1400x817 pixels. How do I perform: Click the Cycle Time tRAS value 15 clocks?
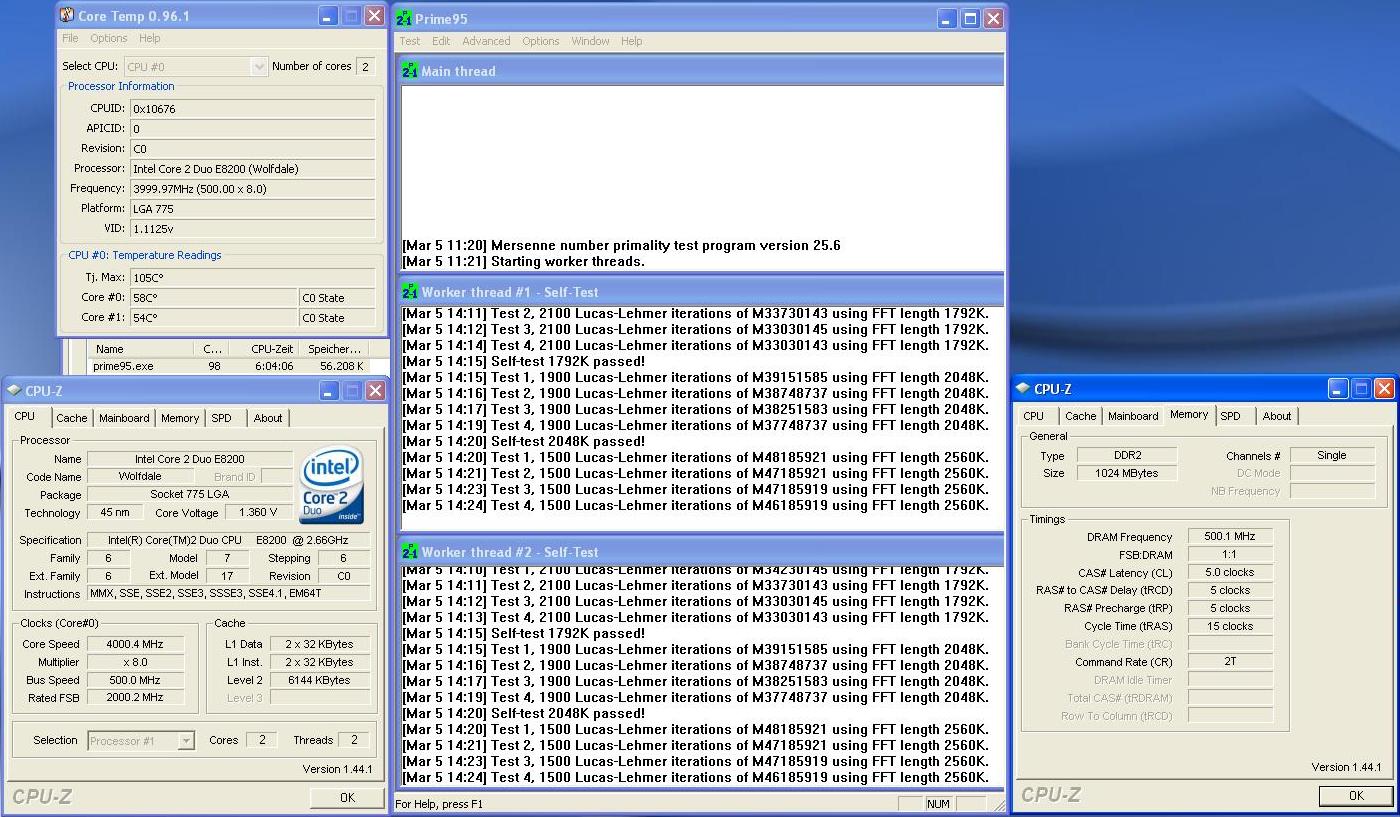coord(1230,626)
